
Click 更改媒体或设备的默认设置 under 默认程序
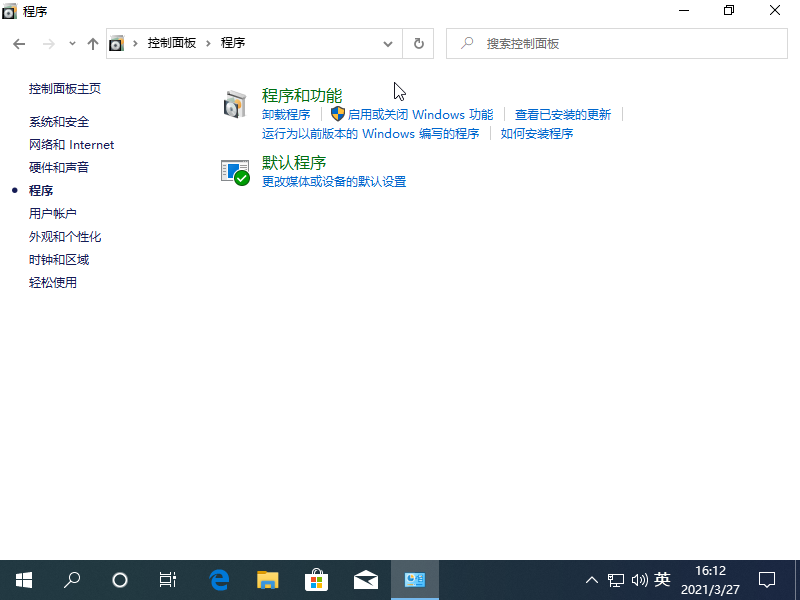click(331, 181)
